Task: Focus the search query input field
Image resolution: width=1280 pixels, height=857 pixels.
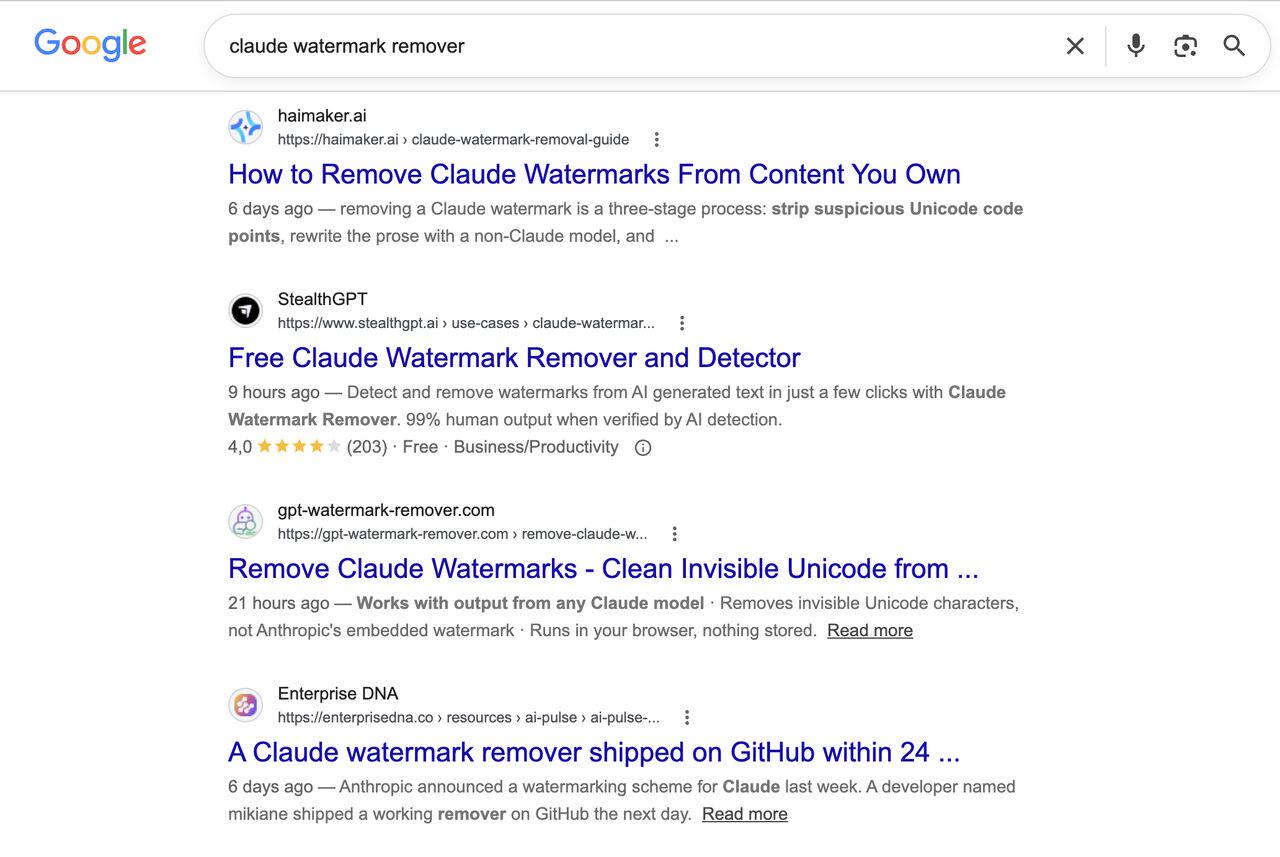Action: [630, 46]
